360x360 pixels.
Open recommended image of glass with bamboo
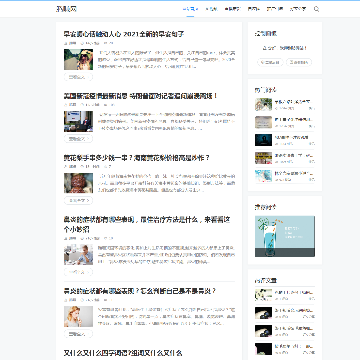click(285, 236)
